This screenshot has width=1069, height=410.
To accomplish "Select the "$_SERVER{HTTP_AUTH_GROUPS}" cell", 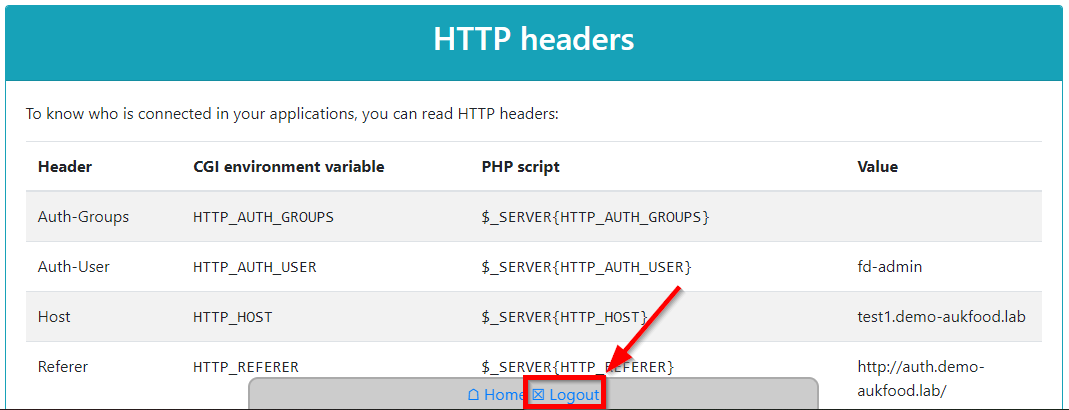I will pyautogui.click(x=596, y=217).
